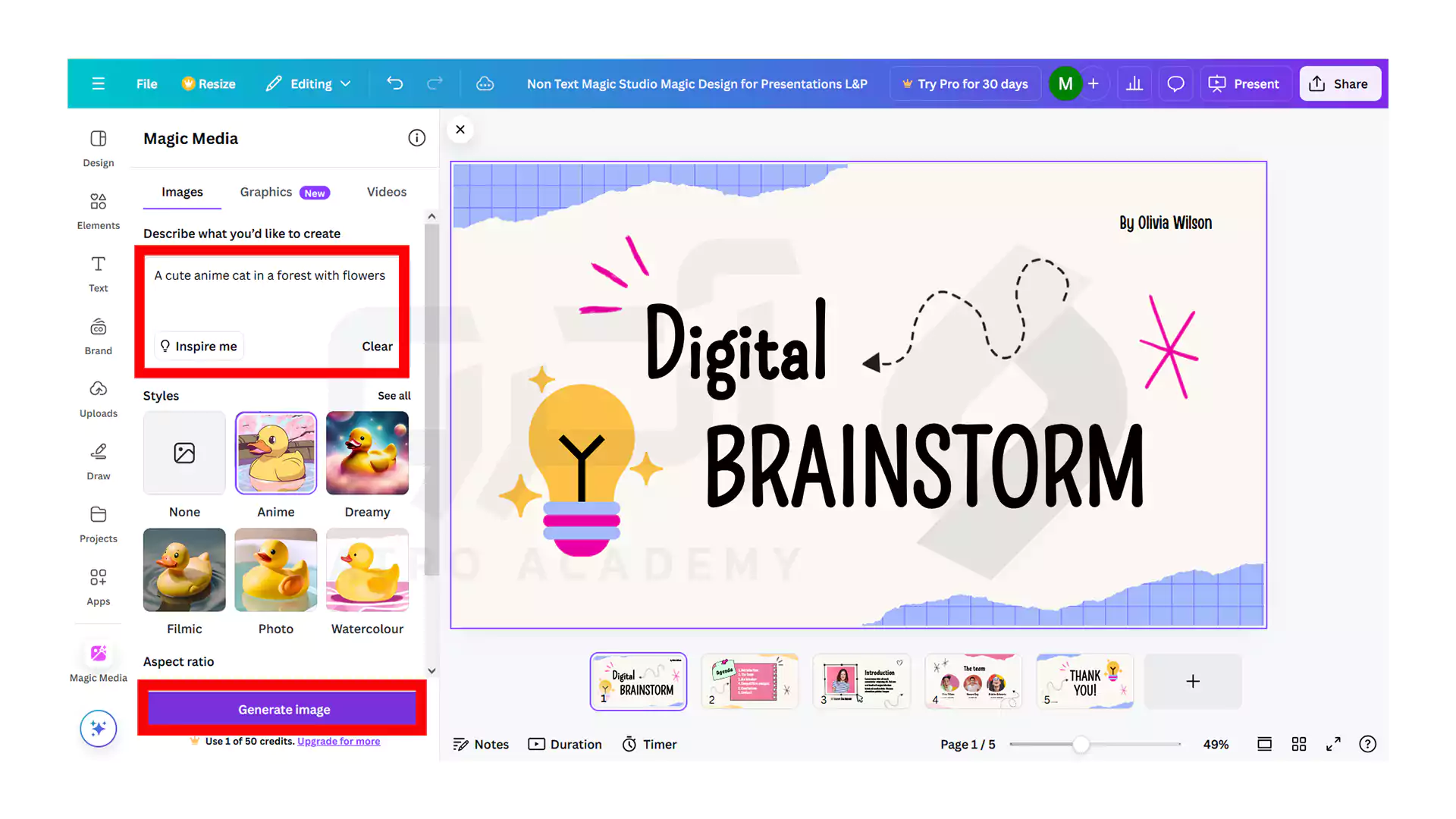1456x819 pixels.
Task: Expand styles with See all
Action: tap(394, 395)
